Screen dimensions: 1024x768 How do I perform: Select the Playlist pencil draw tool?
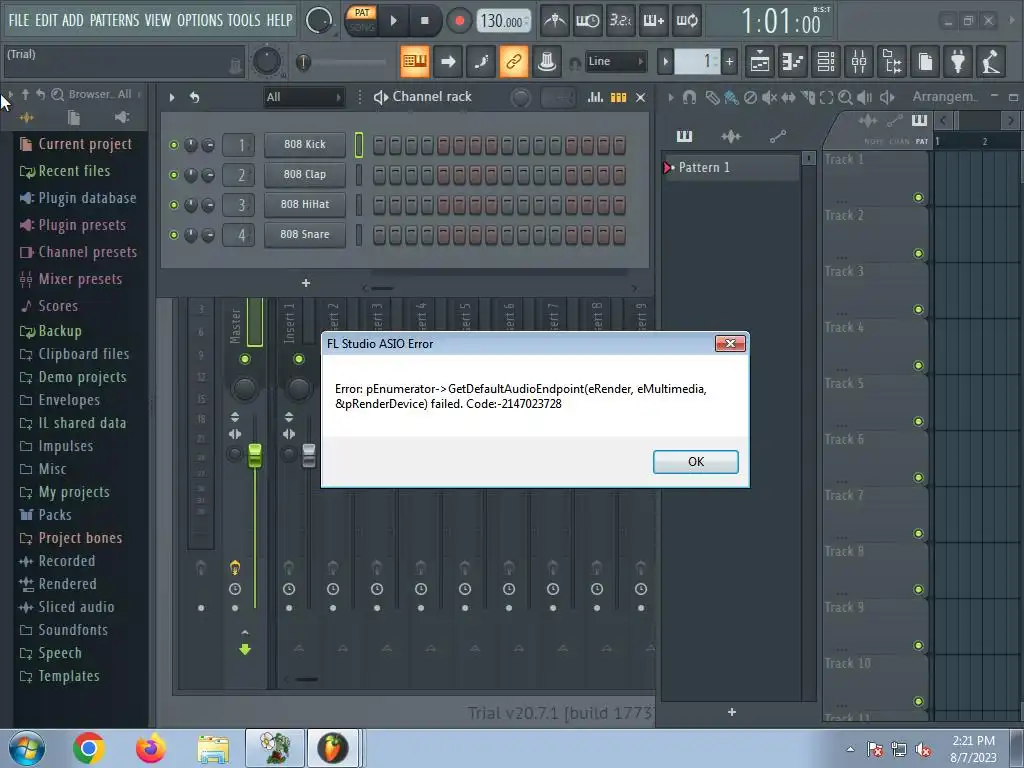[712, 97]
